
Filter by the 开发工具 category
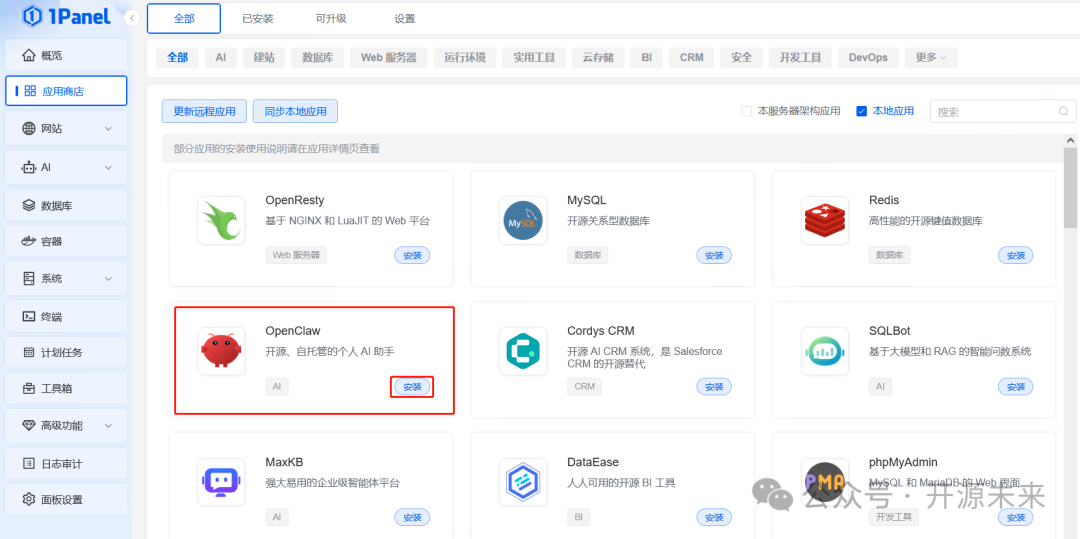tap(800, 58)
